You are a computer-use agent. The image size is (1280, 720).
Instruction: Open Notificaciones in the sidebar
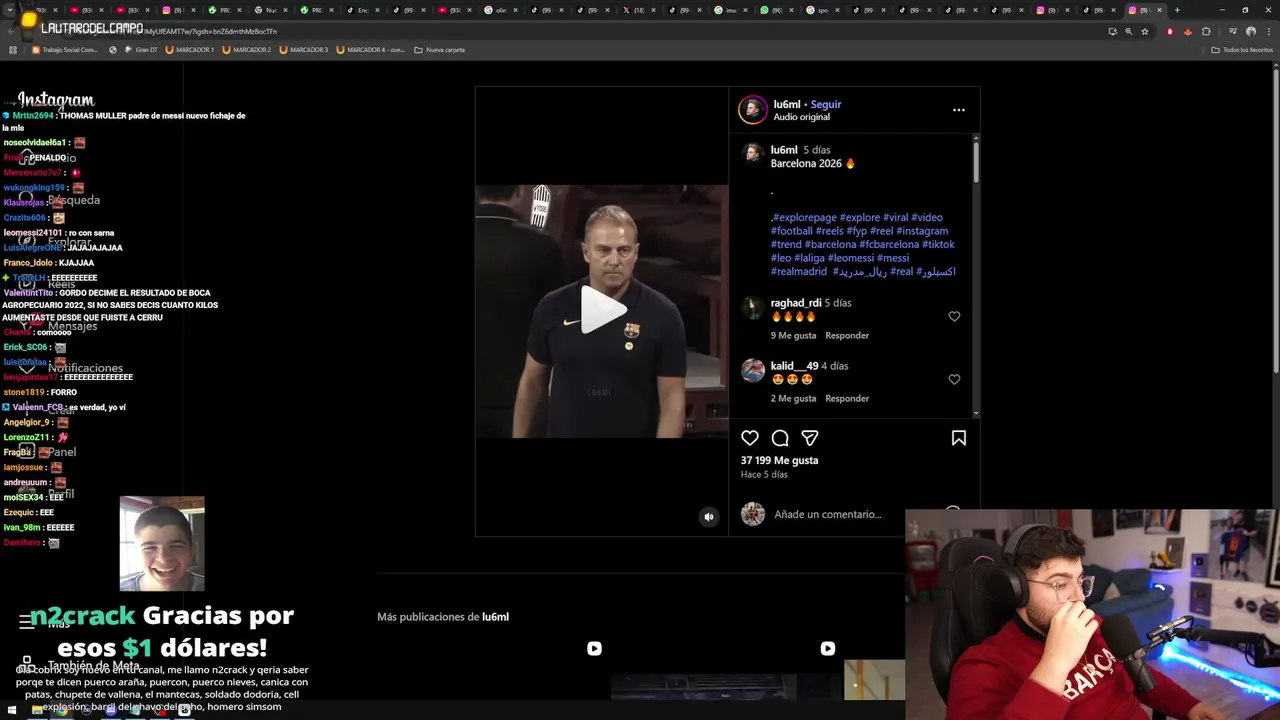(x=72, y=368)
